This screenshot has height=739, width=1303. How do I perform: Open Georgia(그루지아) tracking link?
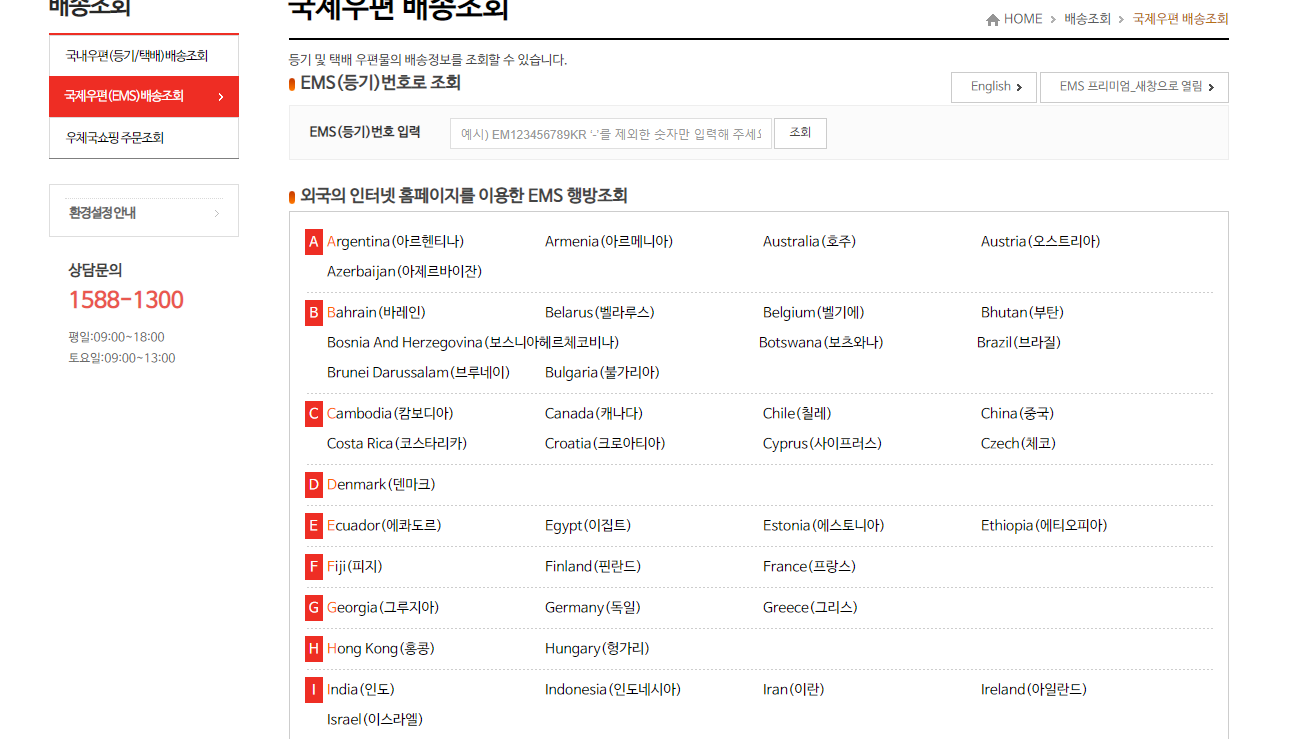(x=383, y=608)
